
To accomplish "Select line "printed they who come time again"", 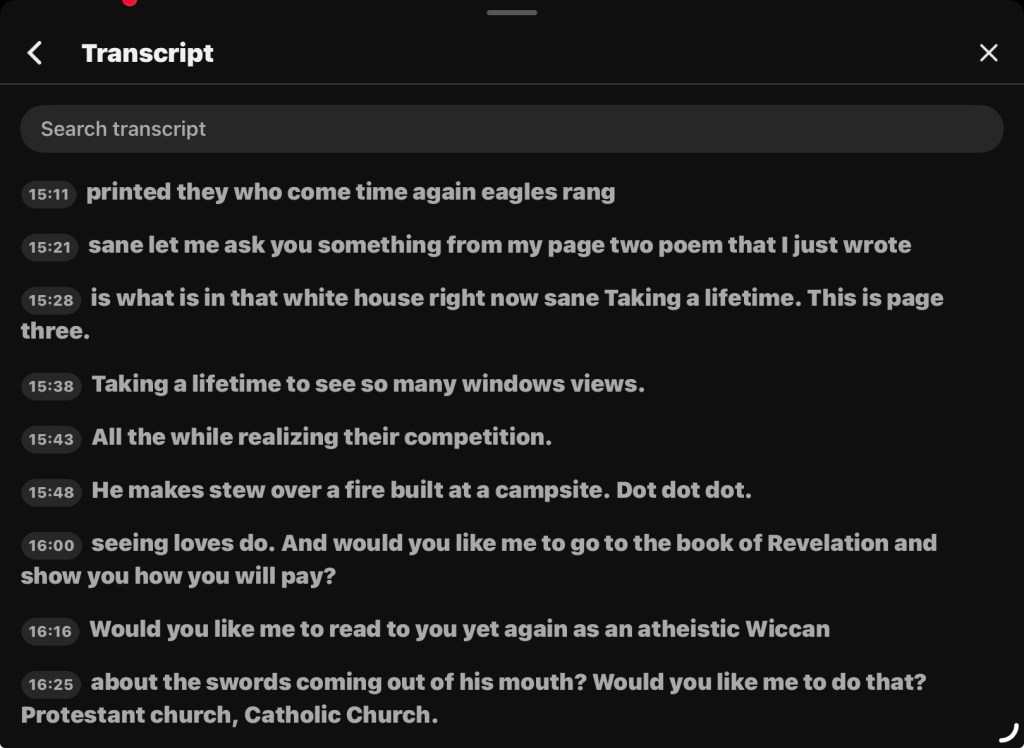I will click(350, 192).
